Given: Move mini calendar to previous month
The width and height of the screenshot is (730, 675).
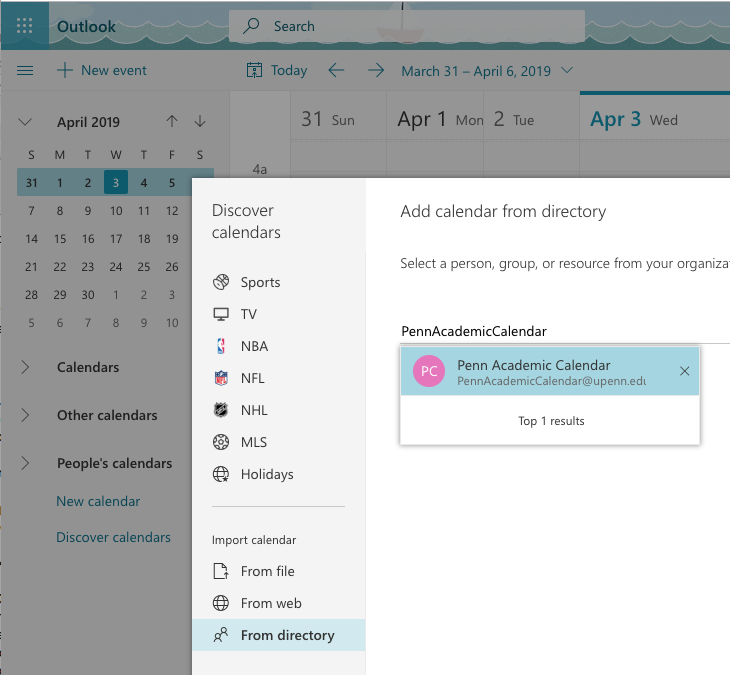Looking at the screenshot, I should (172, 122).
